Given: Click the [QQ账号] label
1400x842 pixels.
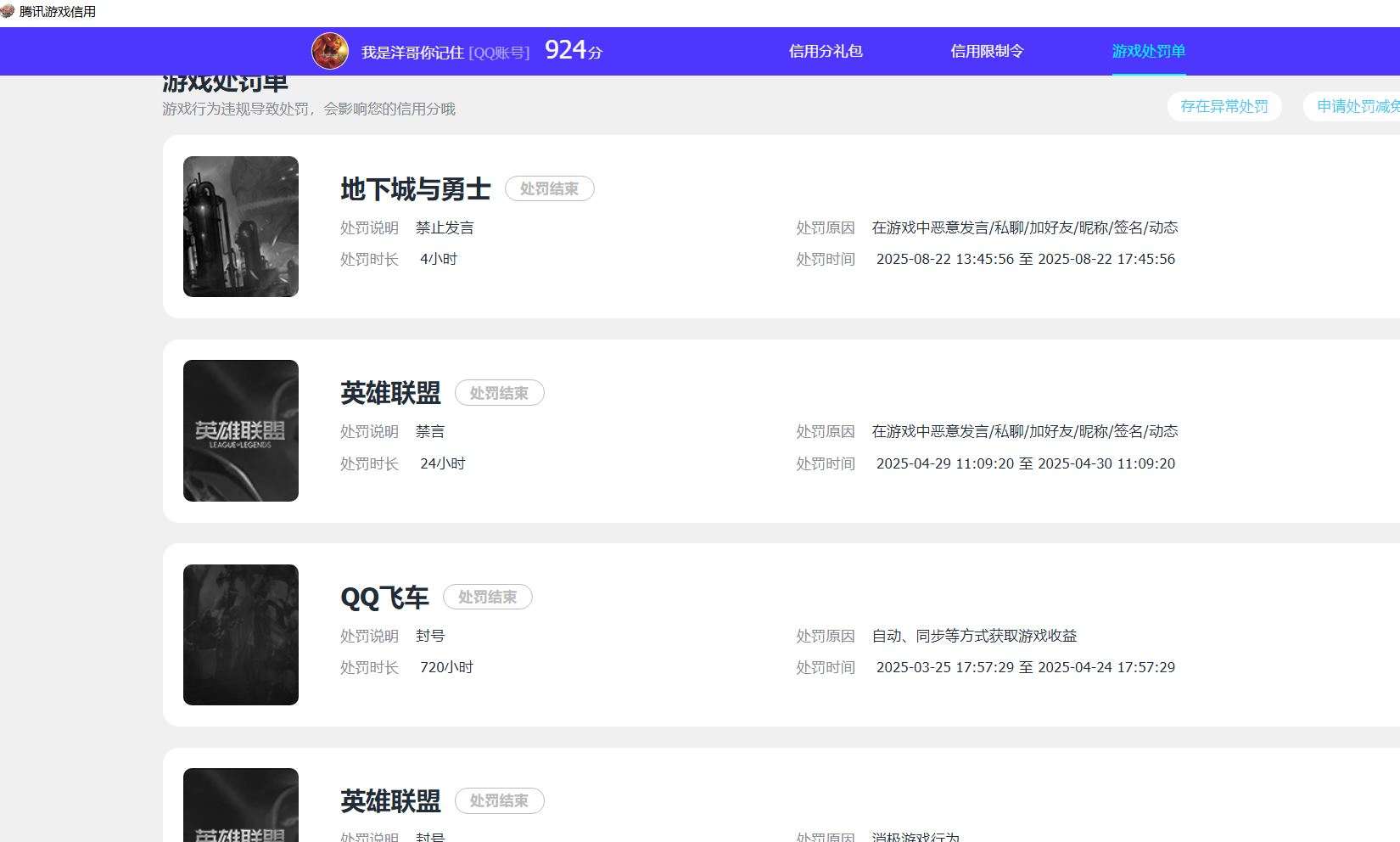Looking at the screenshot, I should pos(499,52).
